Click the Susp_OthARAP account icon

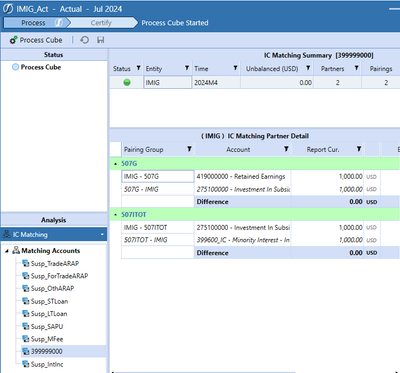(26, 288)
